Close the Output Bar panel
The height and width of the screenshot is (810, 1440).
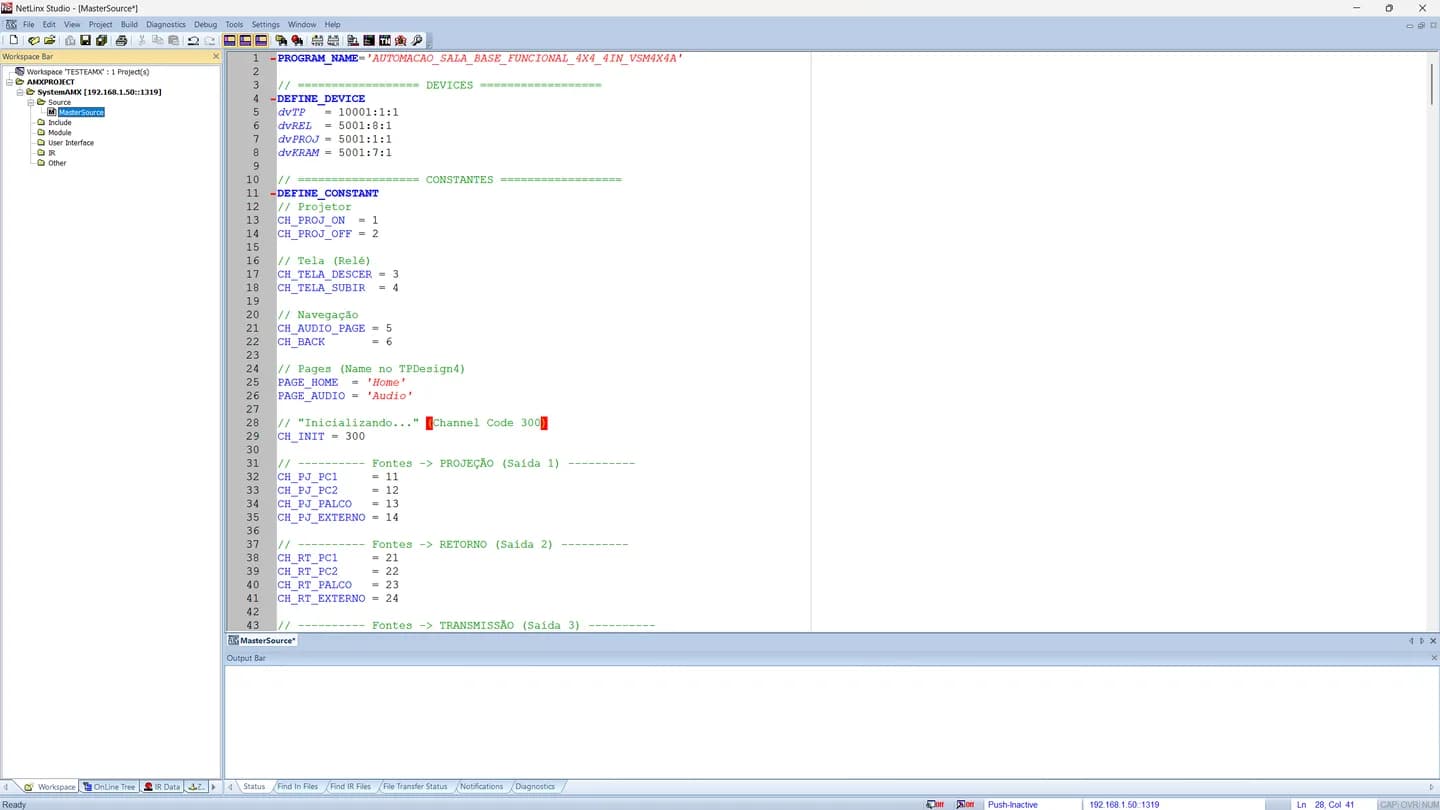click(1433, 658)
